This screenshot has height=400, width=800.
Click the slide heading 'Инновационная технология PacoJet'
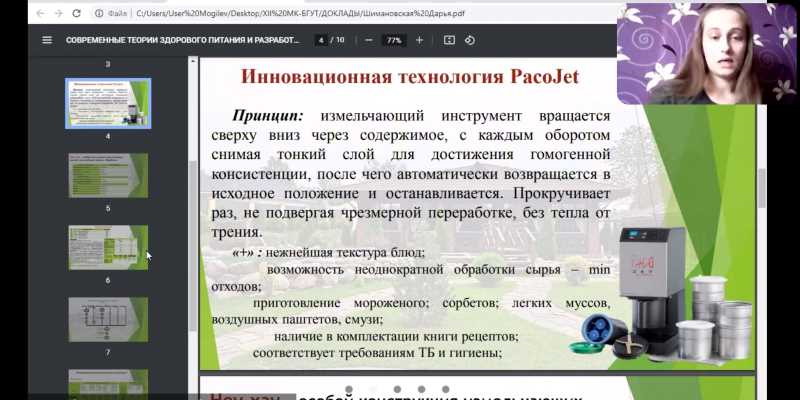pos(410,77)
